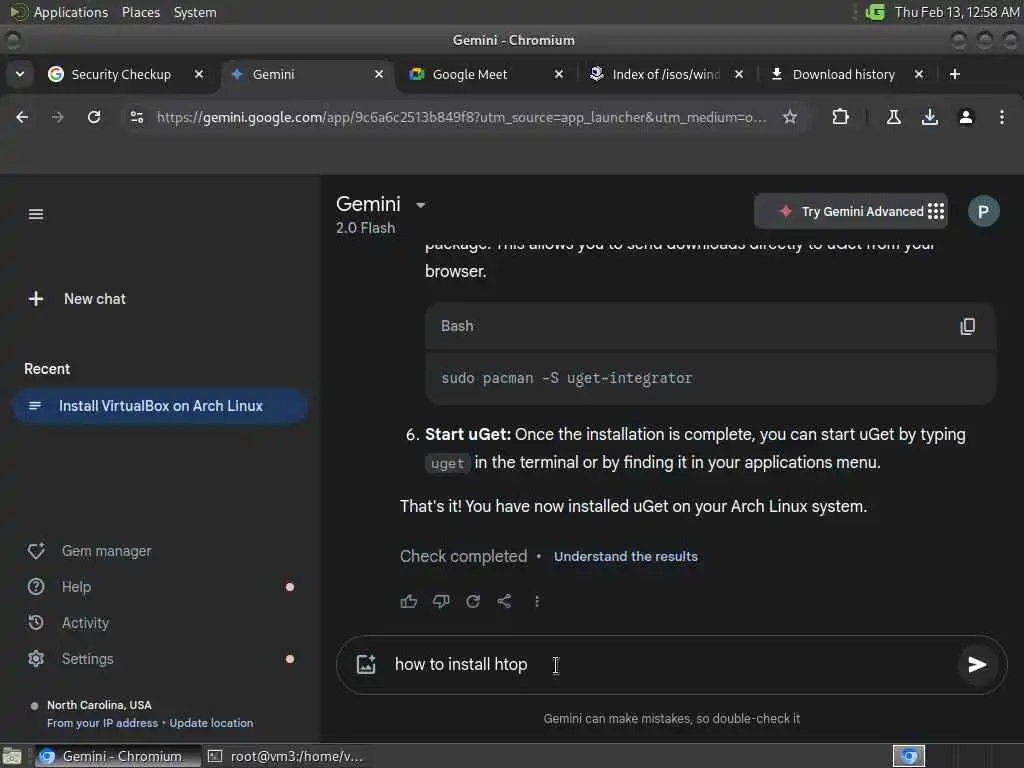Start a New chat

click(77, 298)
